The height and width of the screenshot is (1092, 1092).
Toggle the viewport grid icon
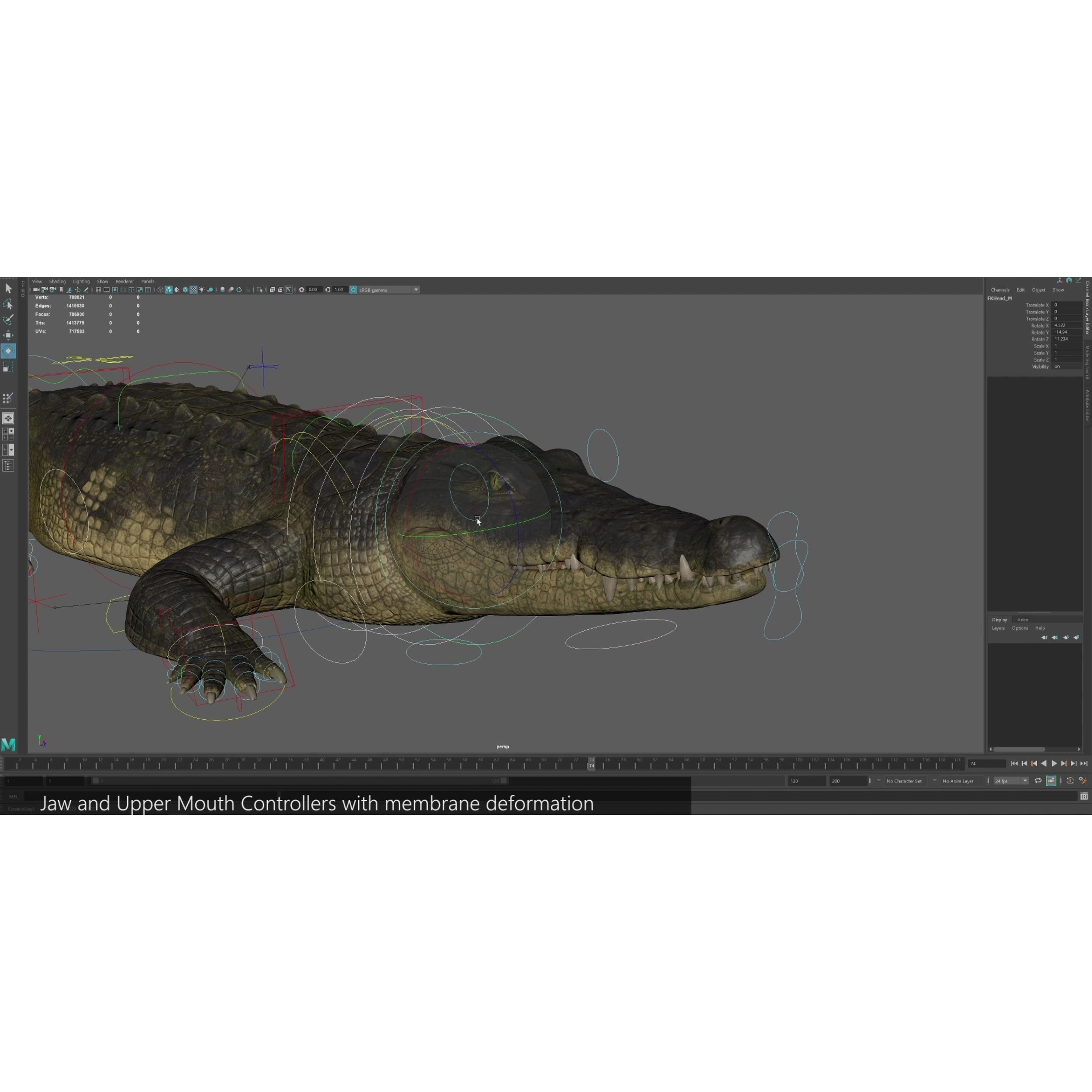(x=98, y=290)
